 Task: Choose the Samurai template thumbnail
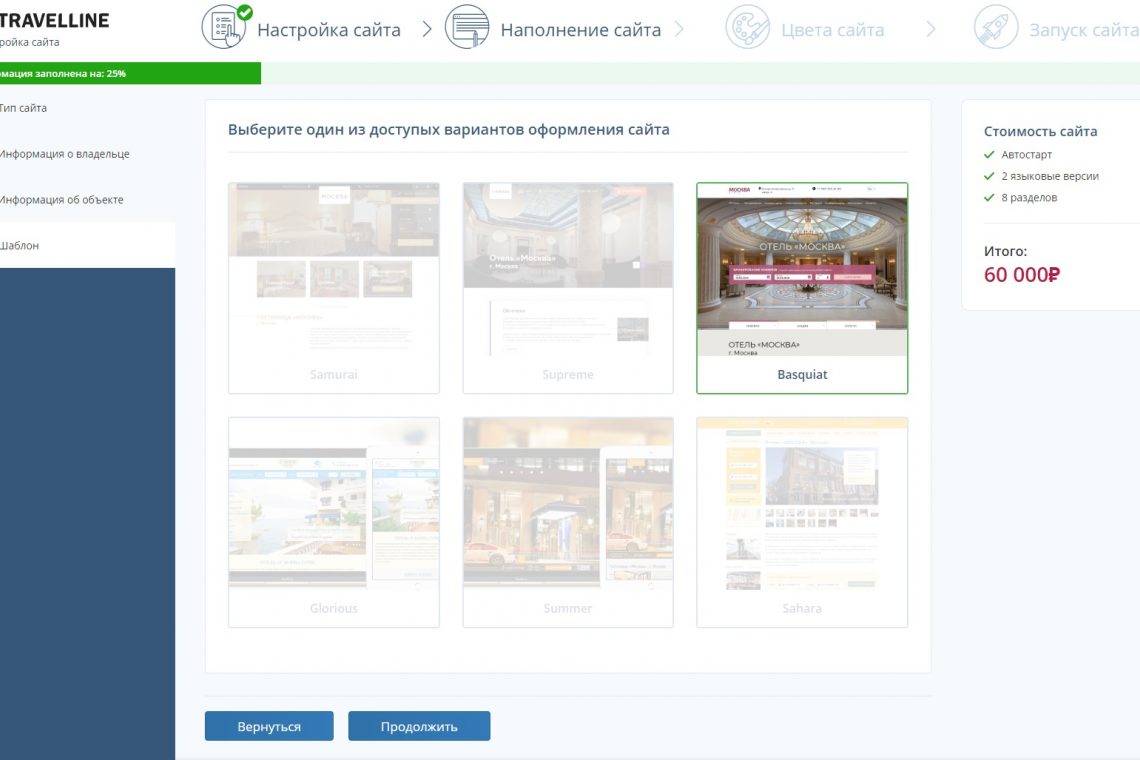[334, 288]
